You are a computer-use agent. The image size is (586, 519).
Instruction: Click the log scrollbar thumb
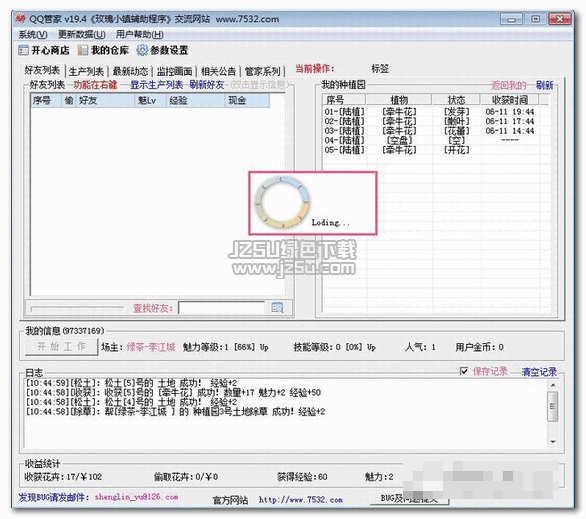pyautogui.click(x=553, y=407)
